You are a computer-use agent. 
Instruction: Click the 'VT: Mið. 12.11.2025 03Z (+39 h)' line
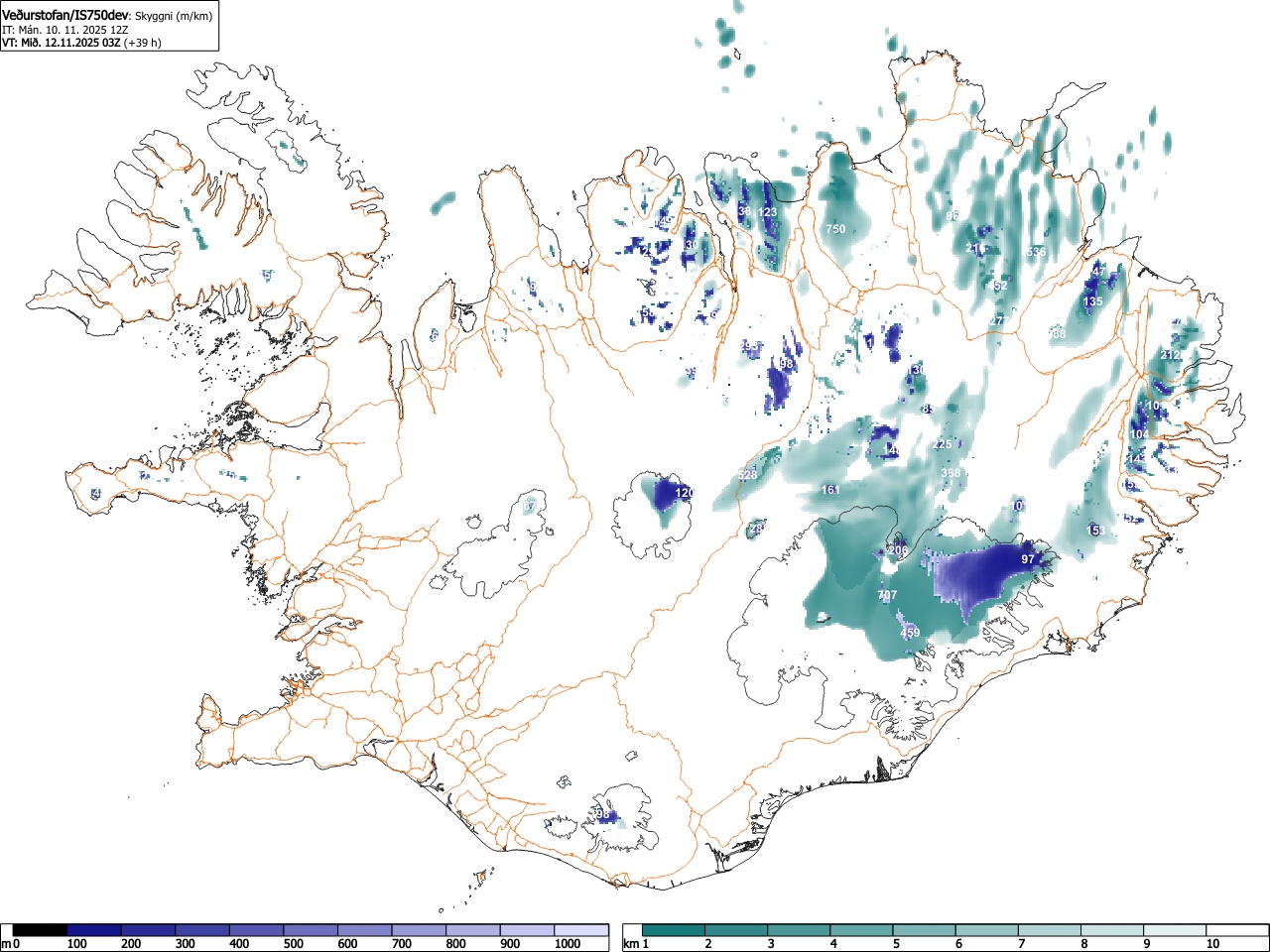[81, 43]
